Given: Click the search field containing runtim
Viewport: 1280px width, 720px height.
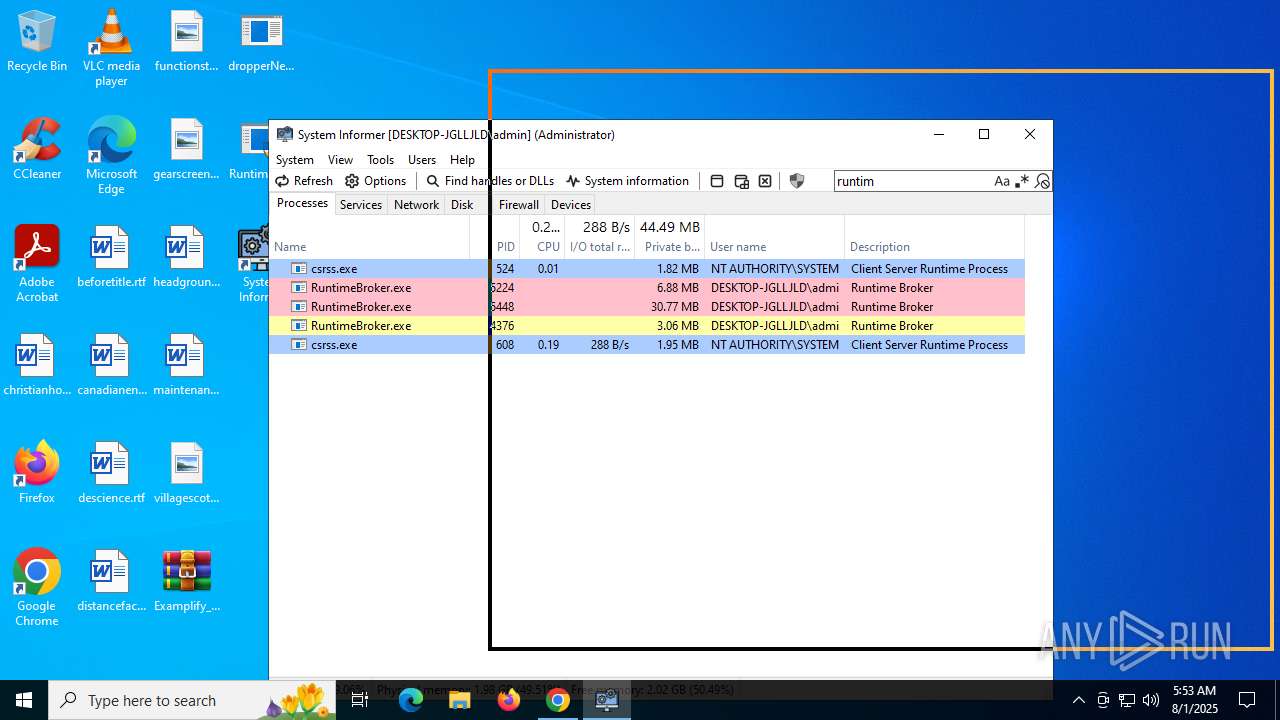Looking at the screenshot, I should (912, 181).
